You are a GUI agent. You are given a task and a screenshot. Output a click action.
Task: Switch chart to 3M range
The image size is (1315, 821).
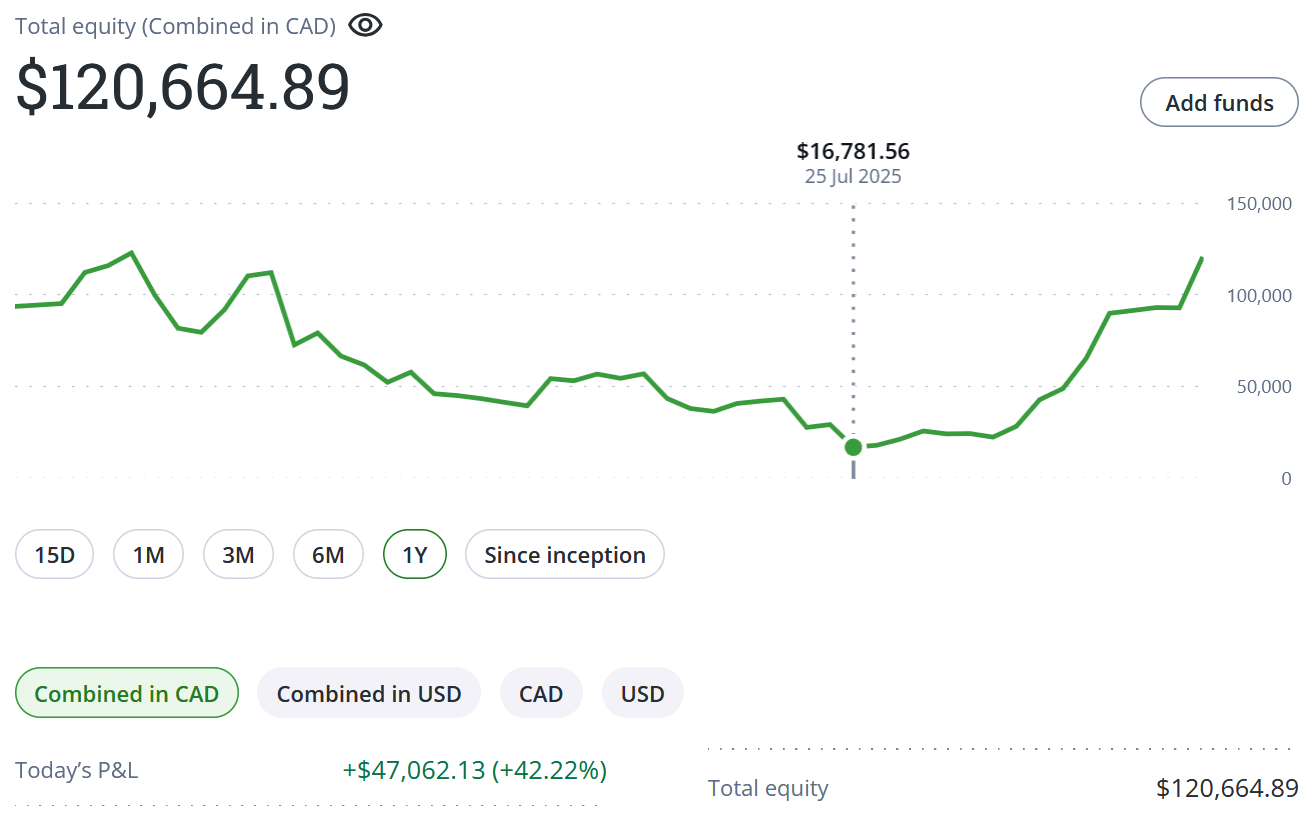click(238, 554)
